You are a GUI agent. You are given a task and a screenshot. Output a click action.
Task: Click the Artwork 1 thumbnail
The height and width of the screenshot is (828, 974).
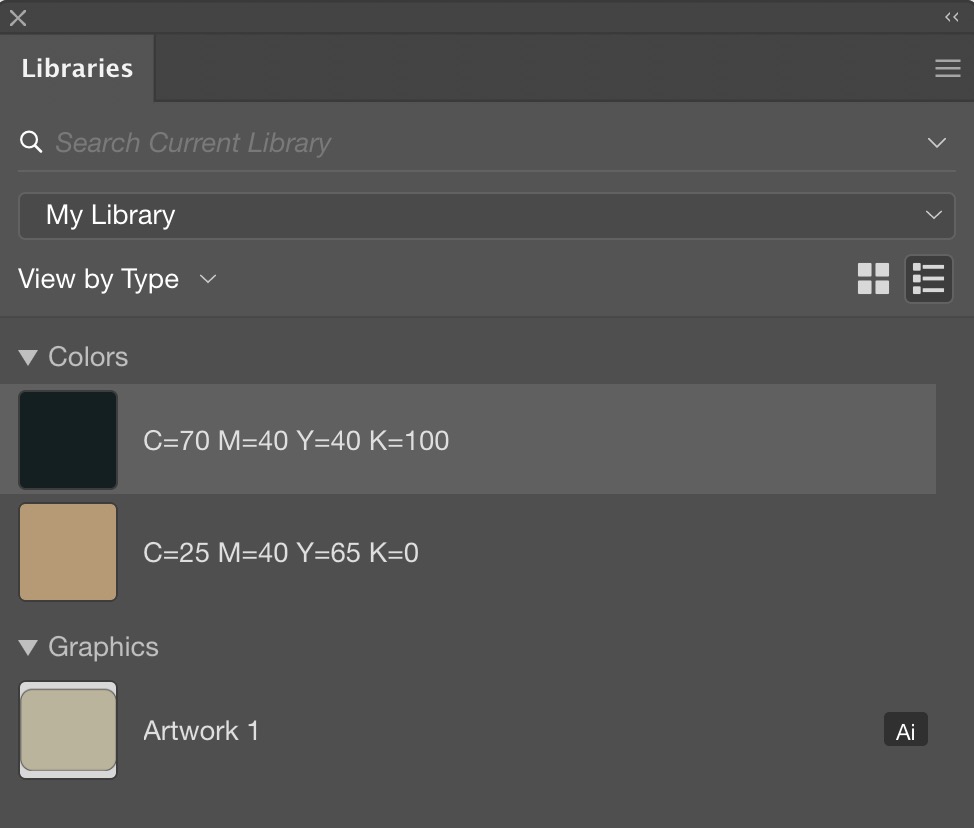pos(68,730)
